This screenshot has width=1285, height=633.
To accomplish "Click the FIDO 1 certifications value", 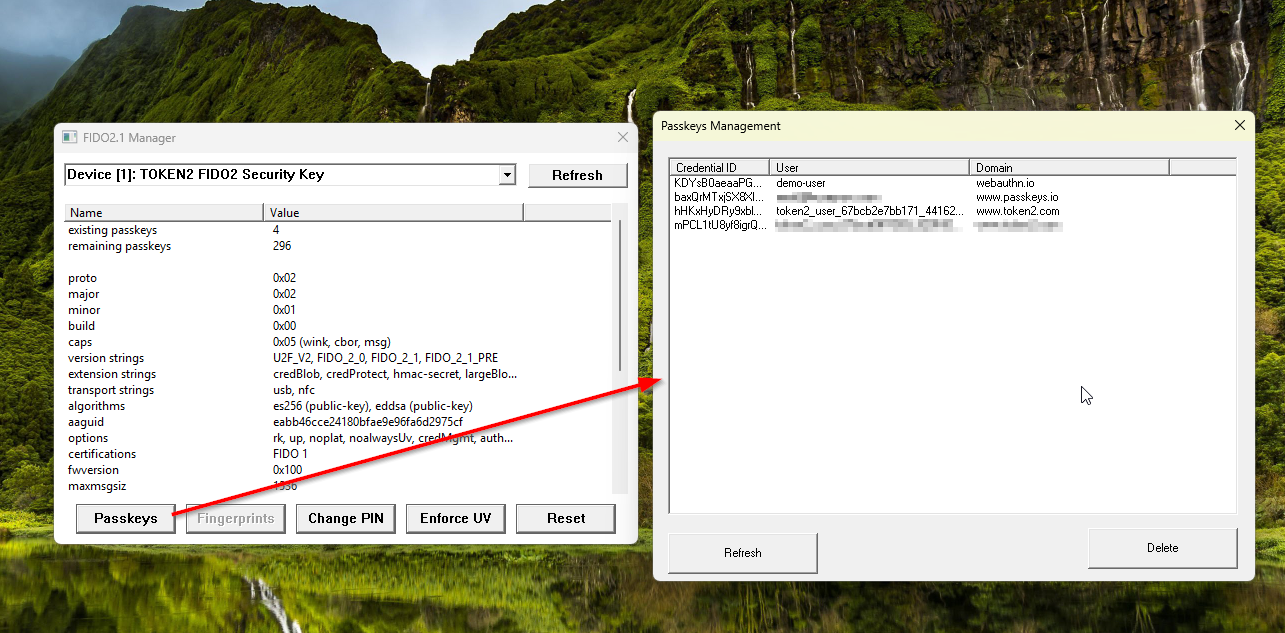I will pos(290,454).
